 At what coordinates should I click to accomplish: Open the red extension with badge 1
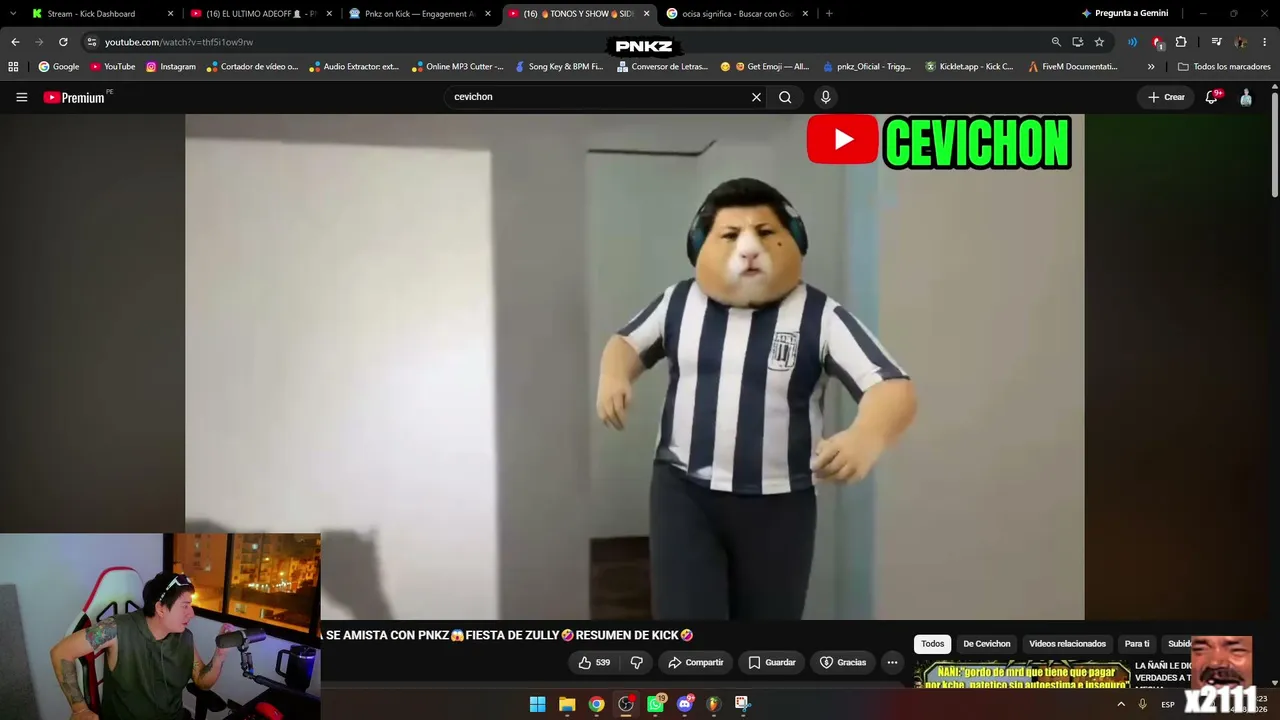[1157, 42]
